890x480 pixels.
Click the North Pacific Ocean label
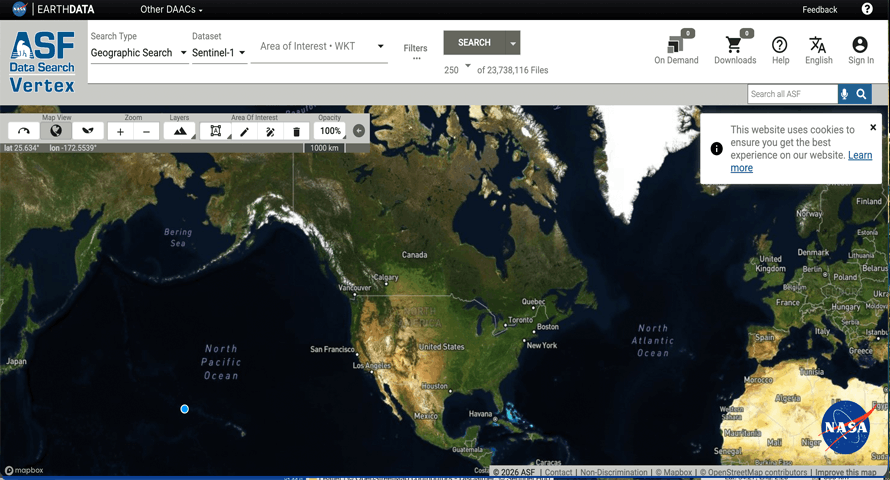(x=221, y=362)
